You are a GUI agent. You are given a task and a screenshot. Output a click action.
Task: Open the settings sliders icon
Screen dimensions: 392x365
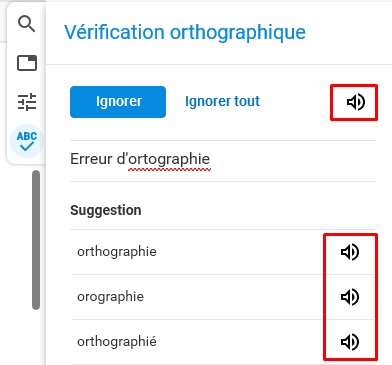[x=27, y=102]
